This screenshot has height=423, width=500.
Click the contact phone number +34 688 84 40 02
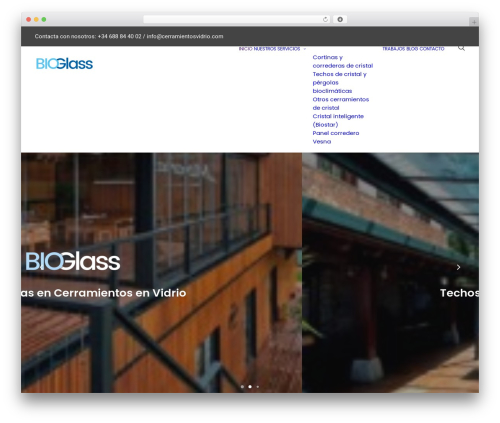point(119,36)
